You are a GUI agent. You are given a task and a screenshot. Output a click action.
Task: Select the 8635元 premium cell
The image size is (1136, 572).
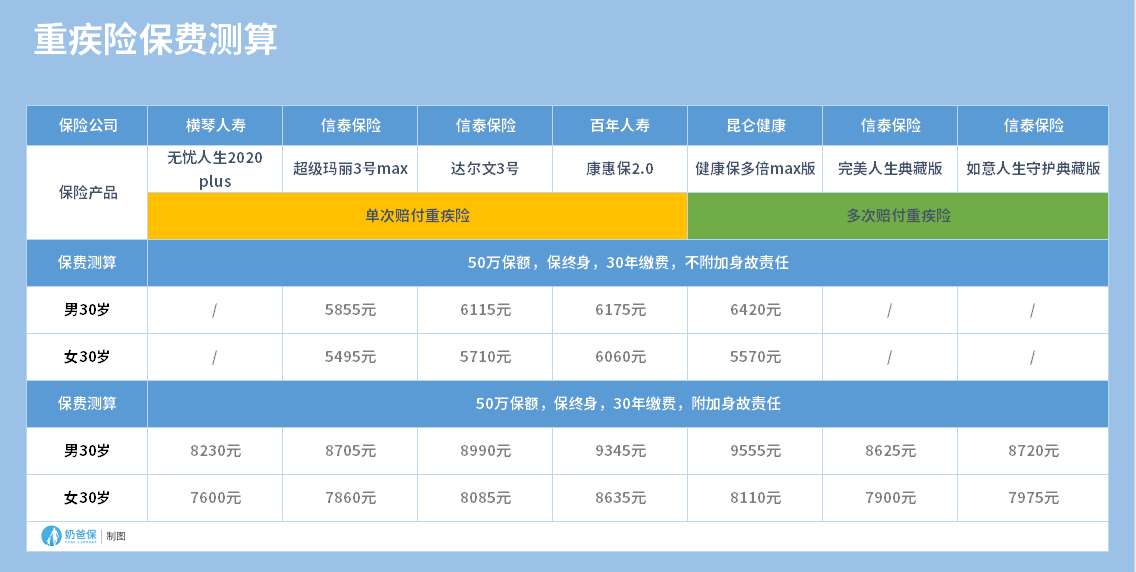pos(619,498)
